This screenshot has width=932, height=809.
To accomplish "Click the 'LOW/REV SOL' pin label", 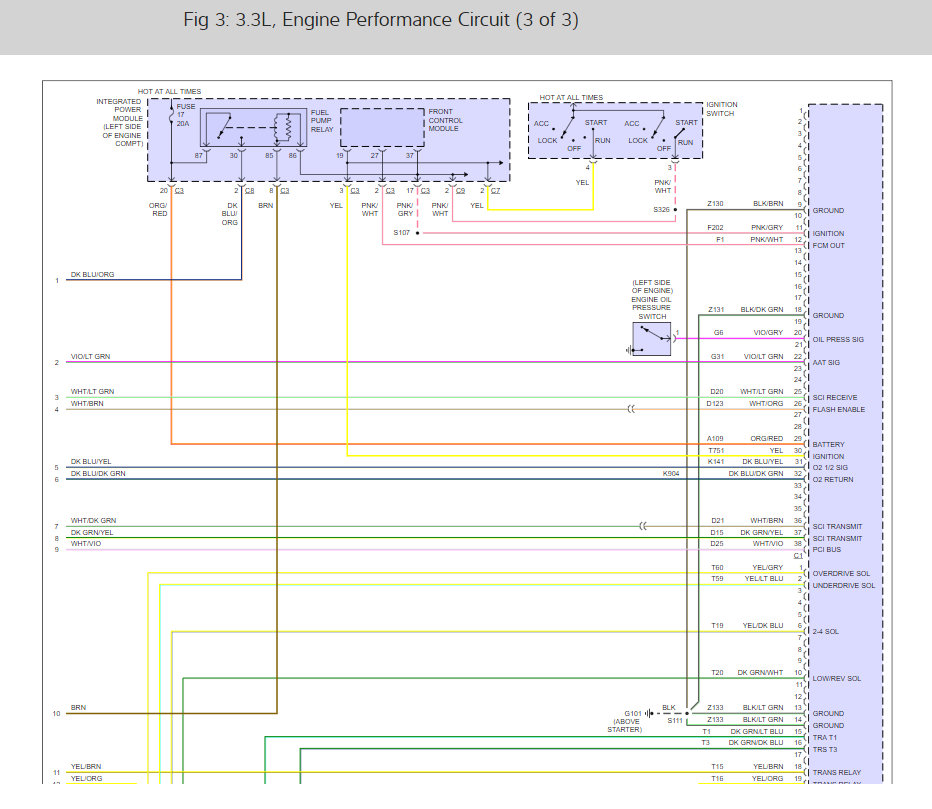I will click(x=836, y=678).
